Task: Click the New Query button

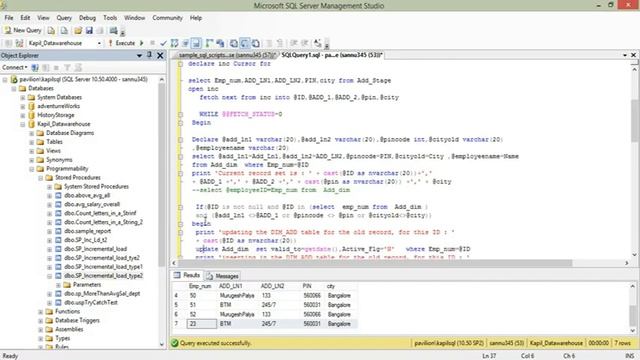Action: 23,31
